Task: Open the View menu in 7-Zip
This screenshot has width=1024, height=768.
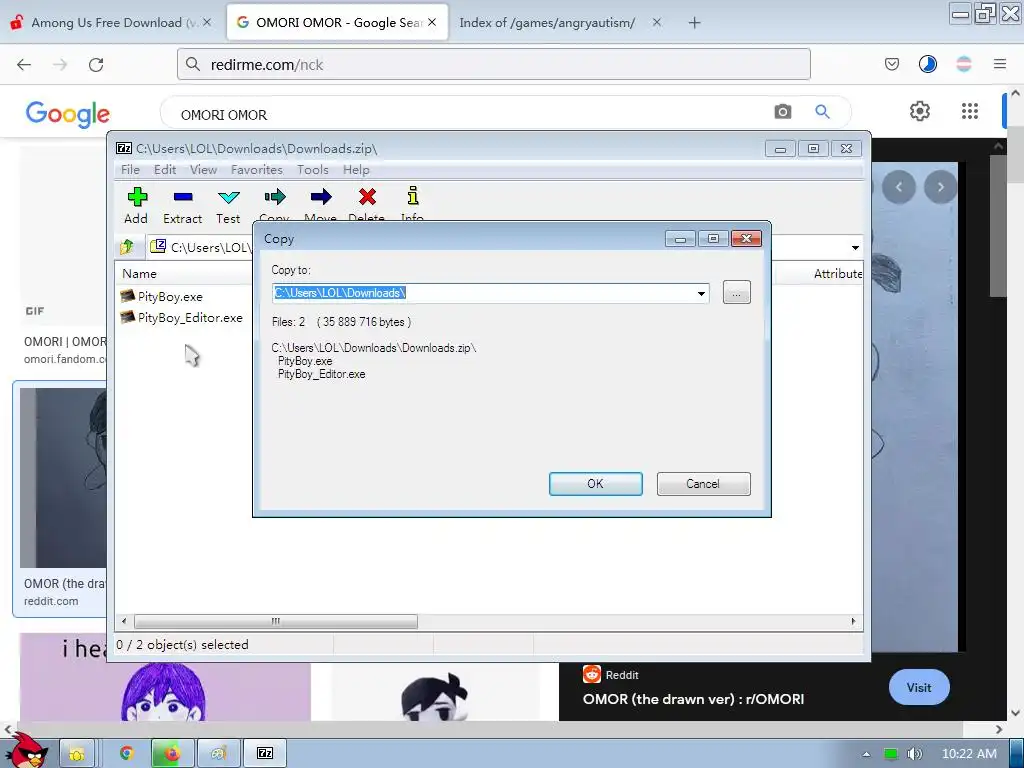Action: click(x=203, y=170)
